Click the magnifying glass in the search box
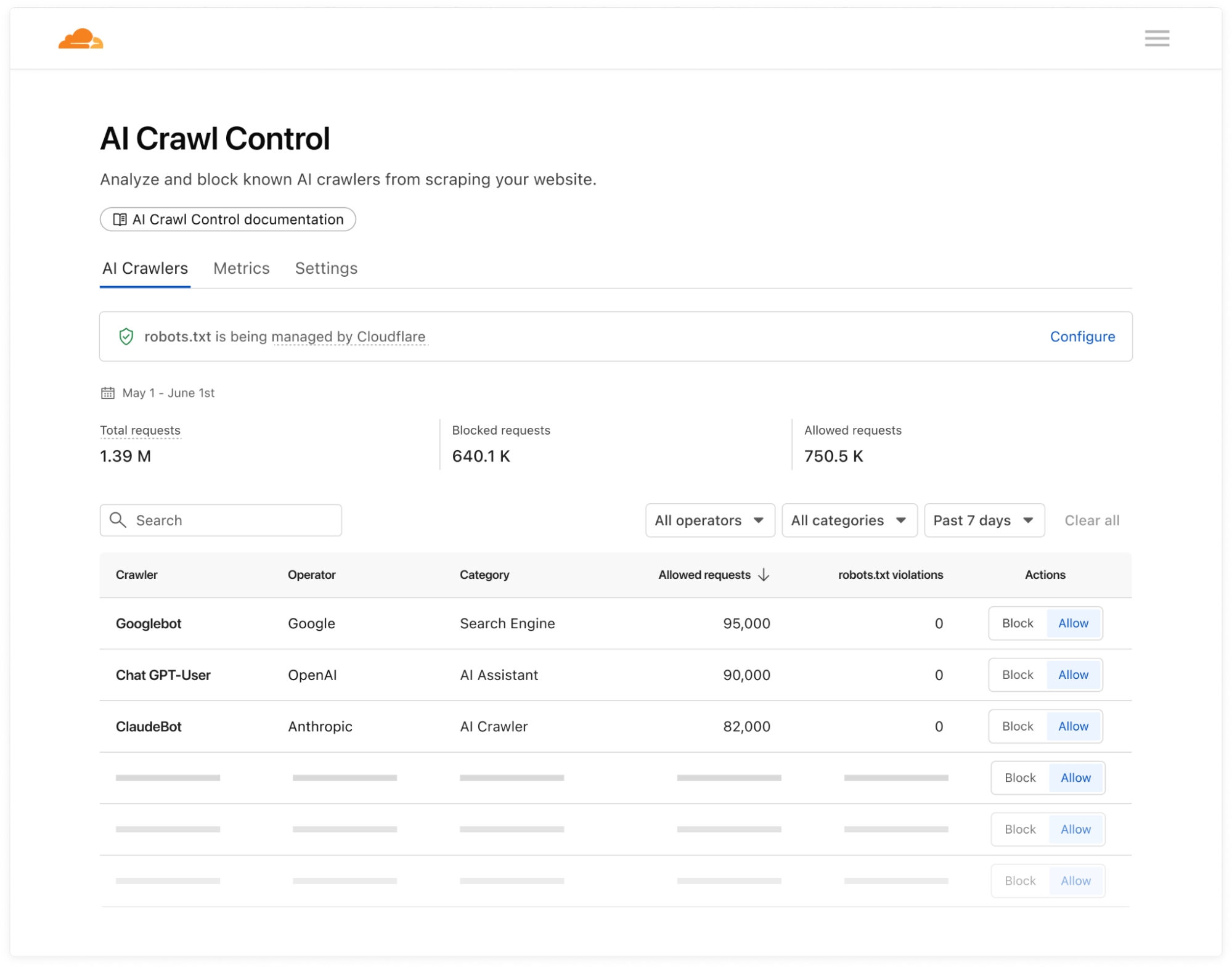 117,520
